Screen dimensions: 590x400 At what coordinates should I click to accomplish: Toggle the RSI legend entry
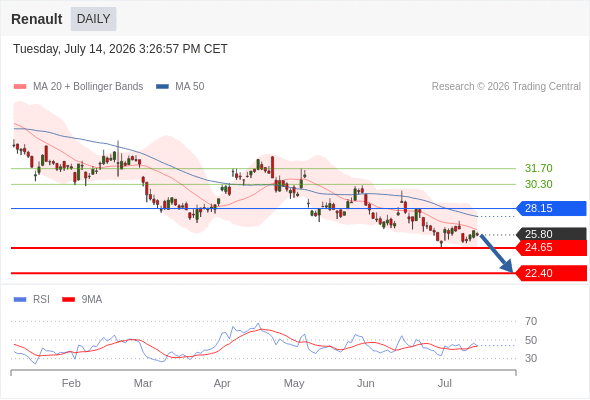32,300
